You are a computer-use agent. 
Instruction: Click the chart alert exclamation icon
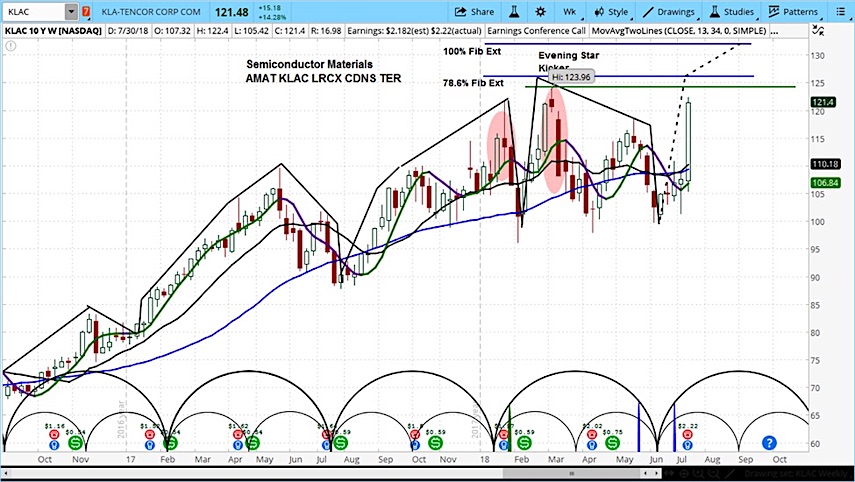click(x=10, y=46)
